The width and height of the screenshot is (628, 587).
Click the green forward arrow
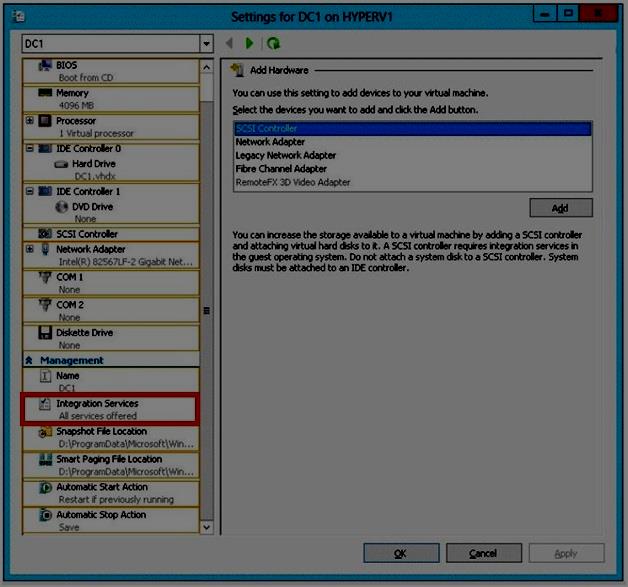point(249,43)
